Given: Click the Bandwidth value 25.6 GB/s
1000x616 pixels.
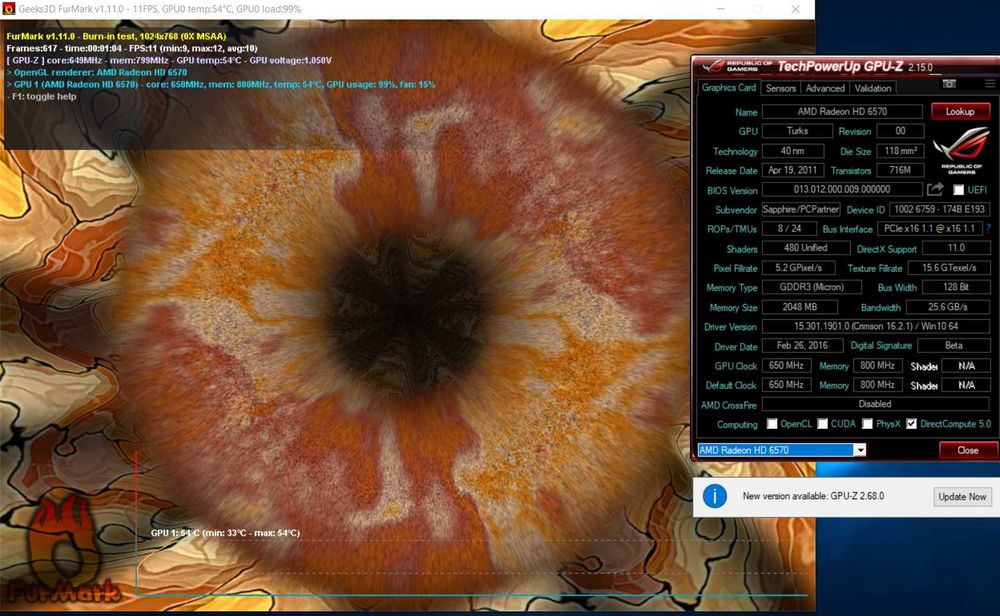Looking at the screenshot, I should click(948, 307).
